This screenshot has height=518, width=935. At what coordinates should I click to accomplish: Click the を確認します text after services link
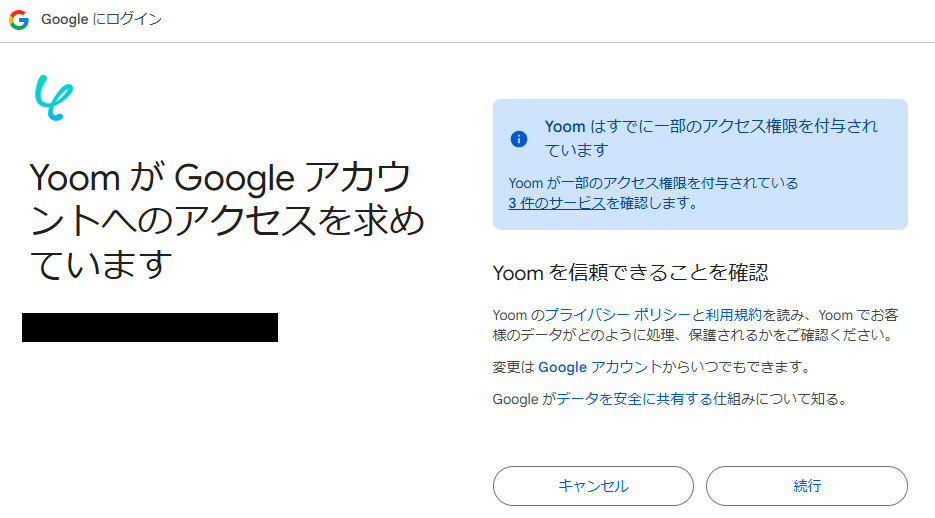click(x=651, y=203)
